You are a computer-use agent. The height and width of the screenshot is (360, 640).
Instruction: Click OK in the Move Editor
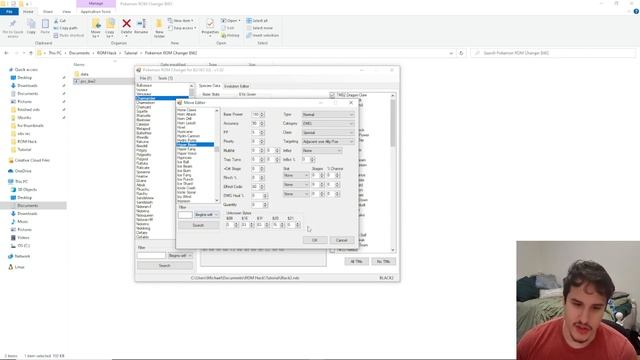point(315,240)
